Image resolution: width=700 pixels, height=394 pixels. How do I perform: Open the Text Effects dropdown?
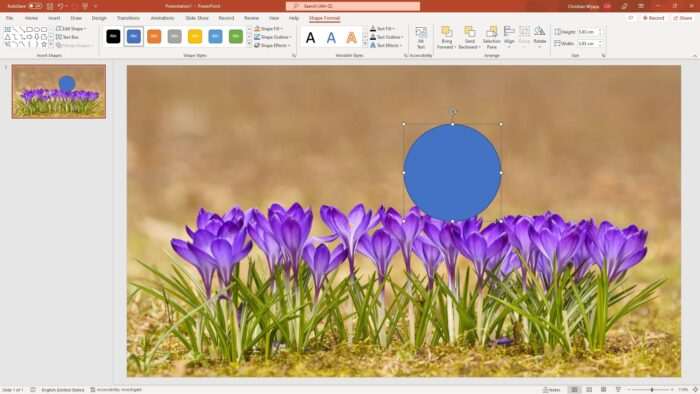coord(386,46)
